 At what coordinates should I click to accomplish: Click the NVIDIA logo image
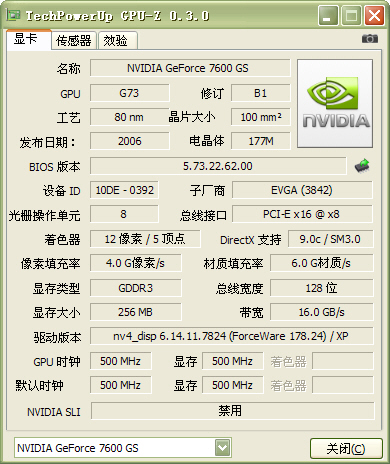[335, 103]
